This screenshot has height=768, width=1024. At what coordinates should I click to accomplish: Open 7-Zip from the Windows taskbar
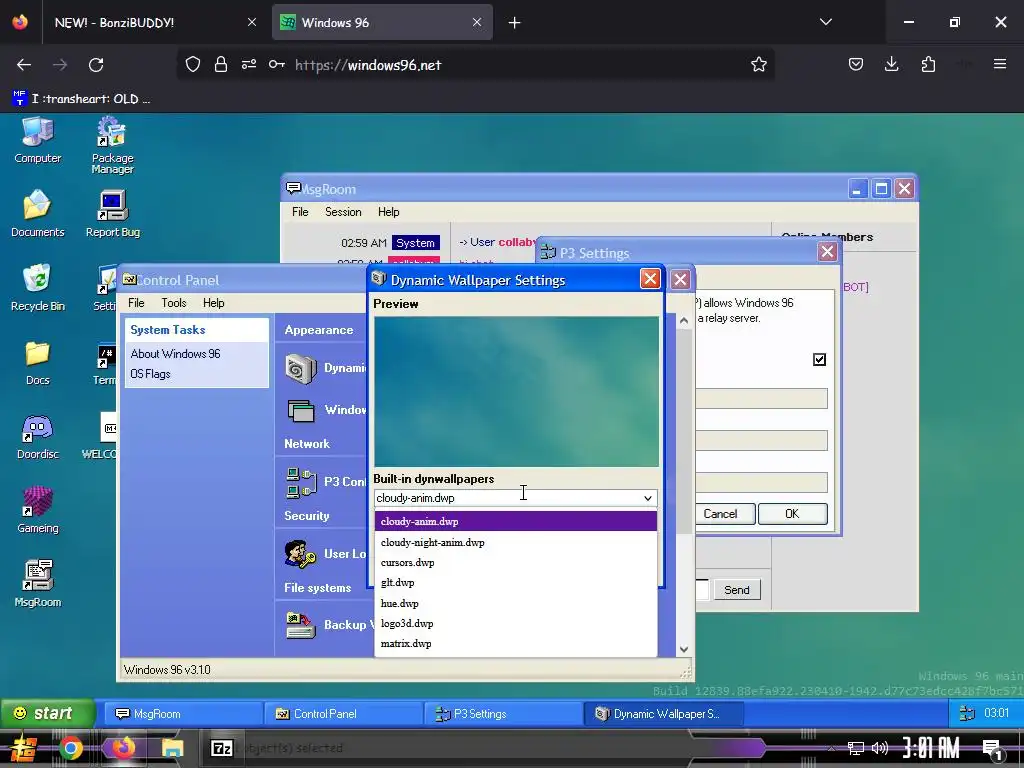click(222, 748)
